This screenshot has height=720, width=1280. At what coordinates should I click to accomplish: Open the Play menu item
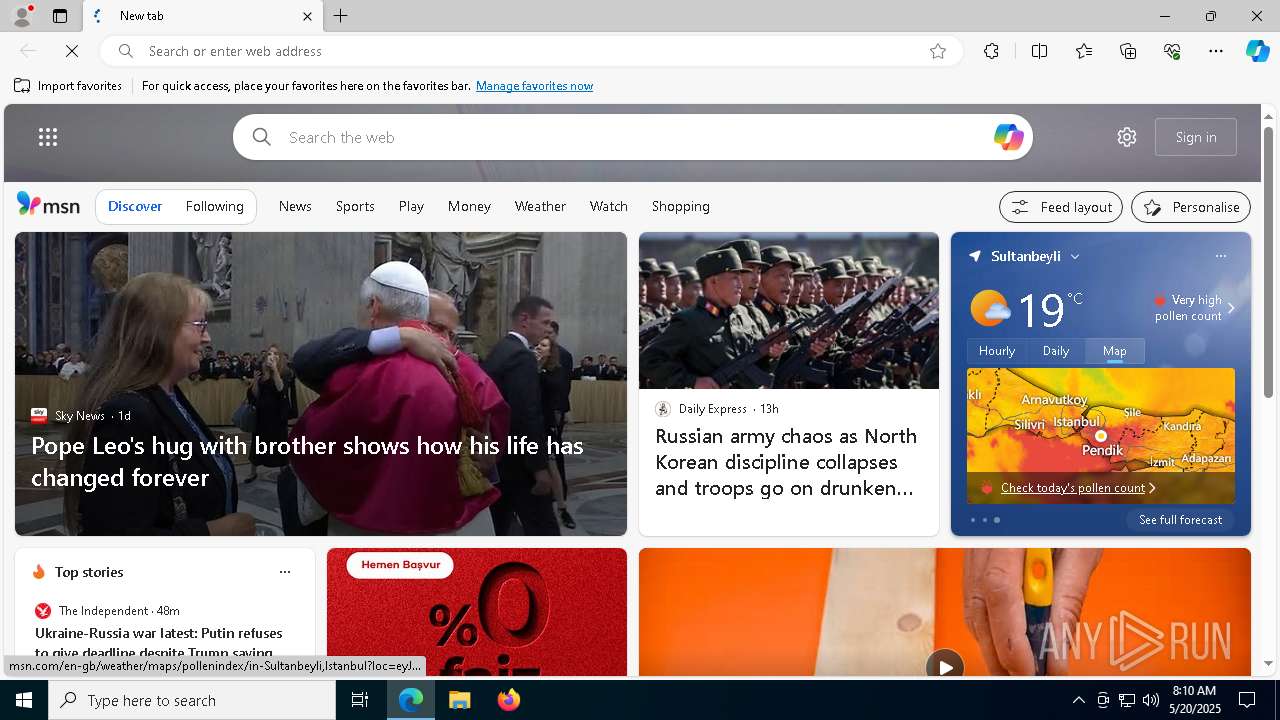pyautogui.click(x=411, y=206)
